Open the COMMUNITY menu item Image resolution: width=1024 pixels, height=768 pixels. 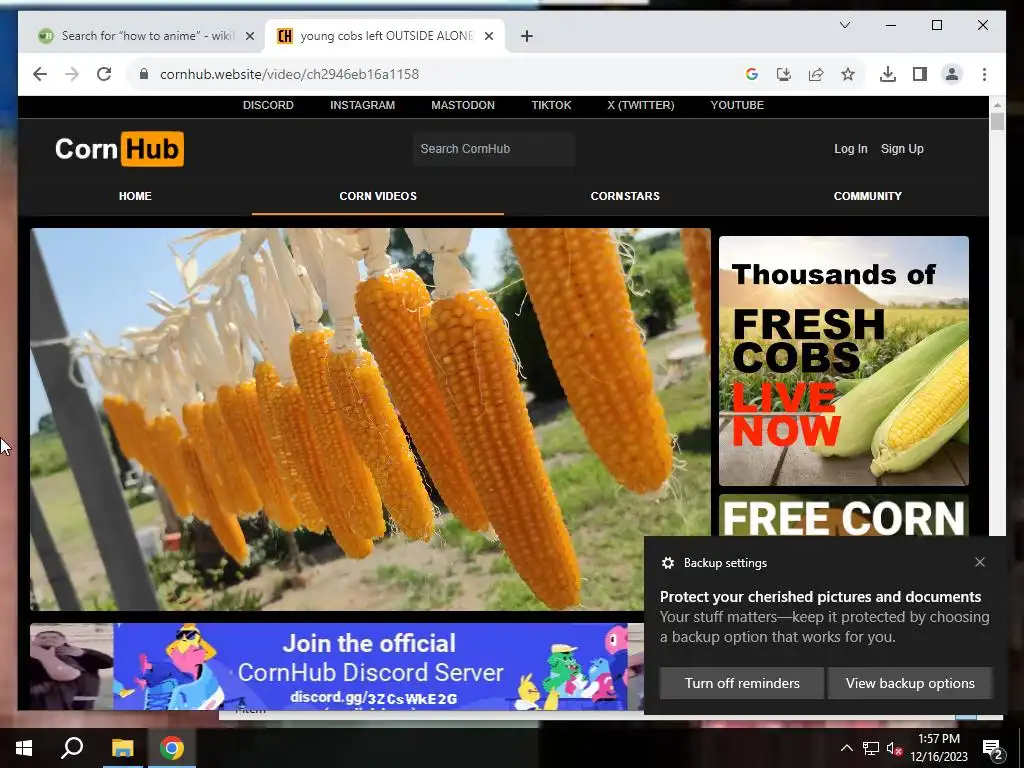(867, 196)
